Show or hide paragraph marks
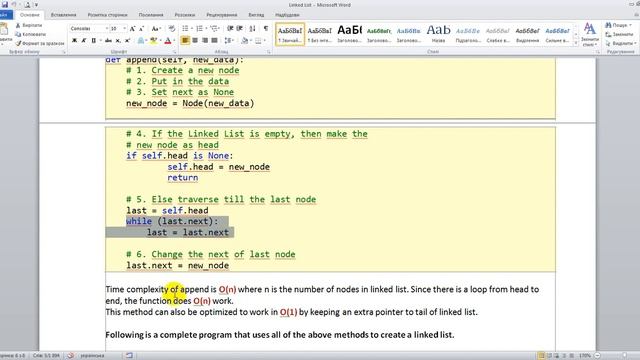This screenshot has width=640, height=360. pyautogui.click(x=266, y=29)
